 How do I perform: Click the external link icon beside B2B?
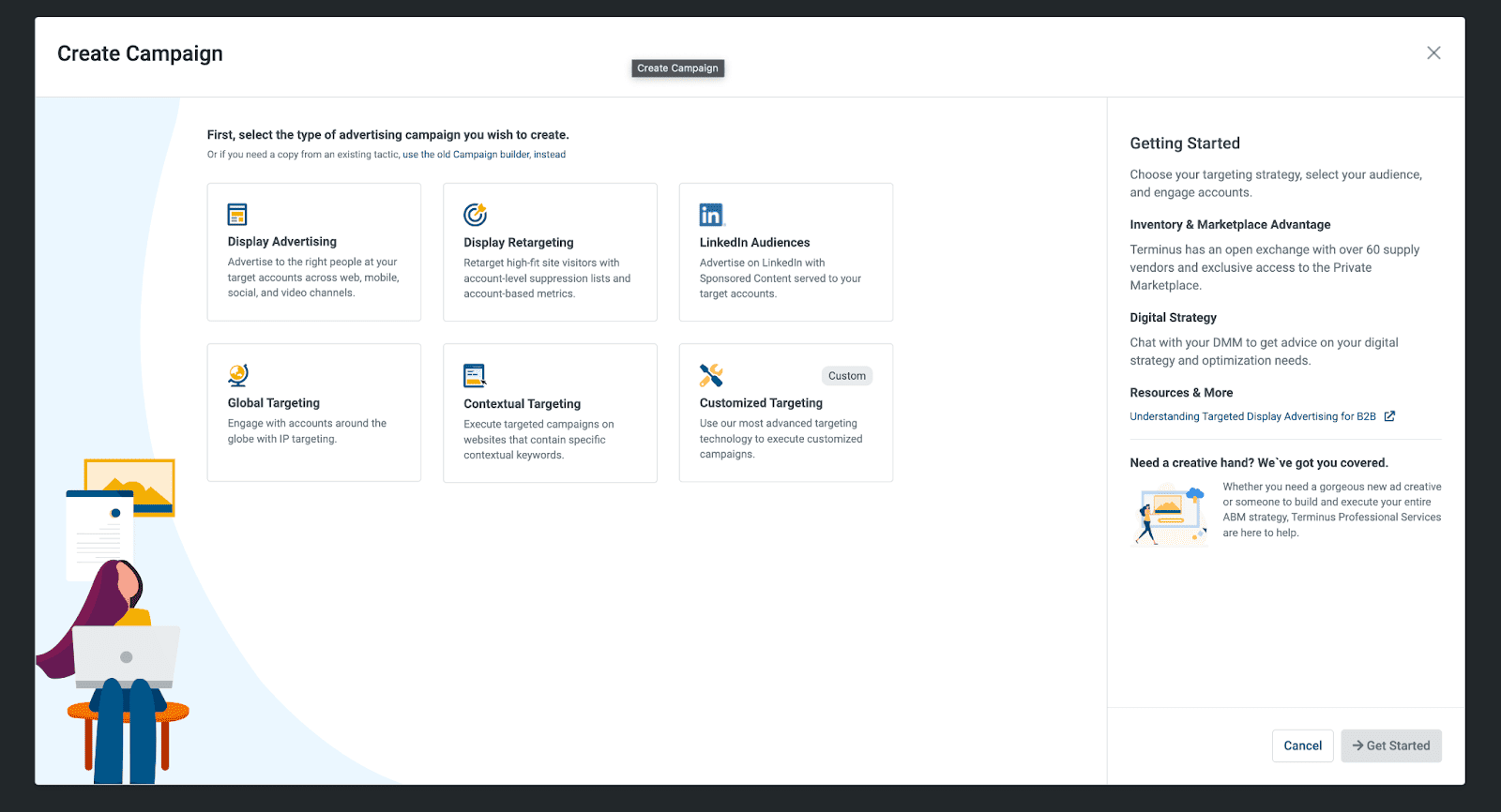(1389, 416)
